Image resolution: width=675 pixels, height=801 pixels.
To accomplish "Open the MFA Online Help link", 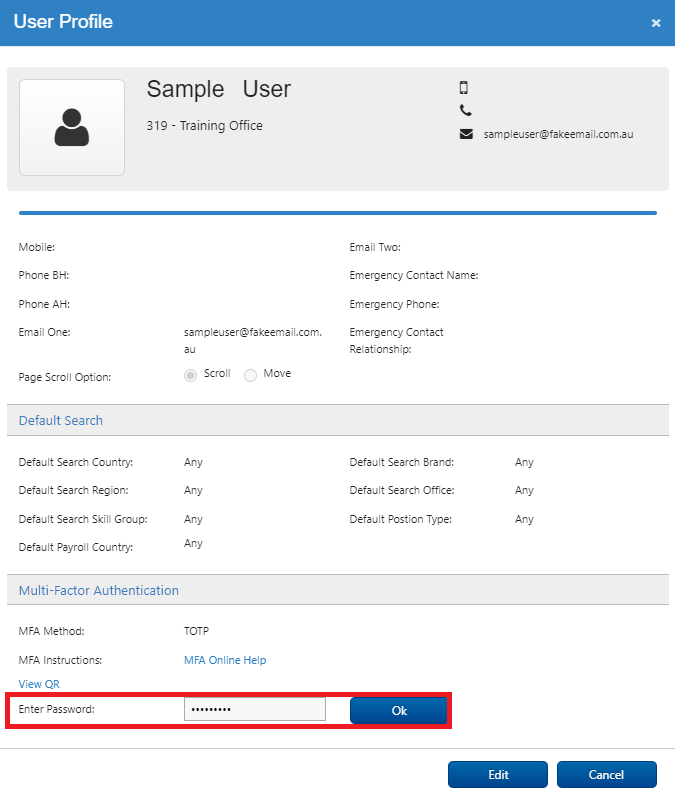I will tap(225, 660).
